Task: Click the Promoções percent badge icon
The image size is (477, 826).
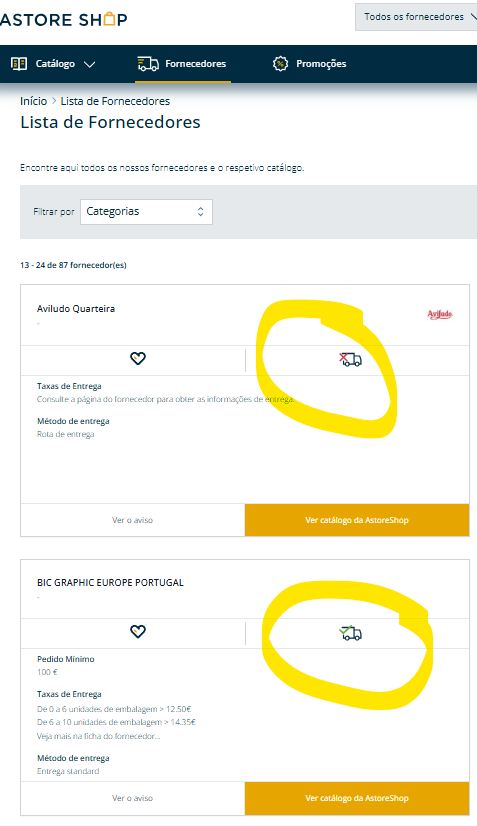Action: click(x=280, y=64)
